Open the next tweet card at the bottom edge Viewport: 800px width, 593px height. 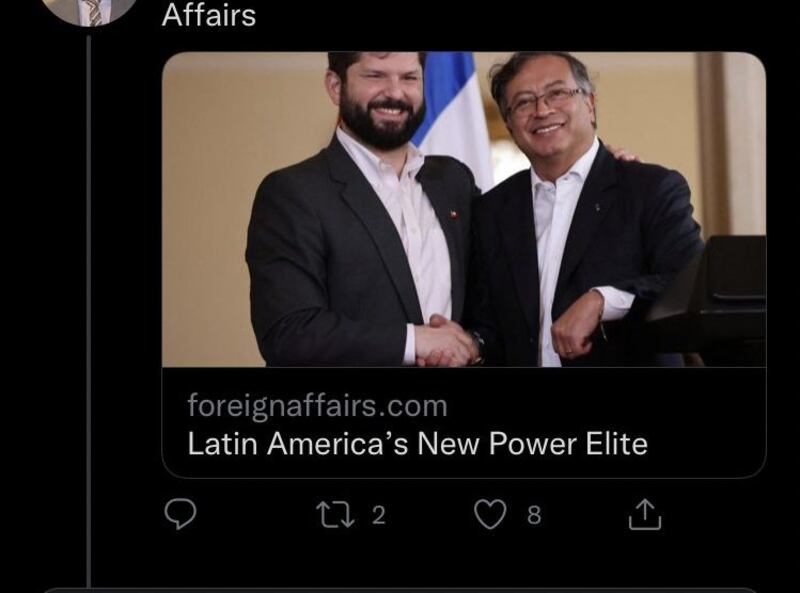click(x=400, y=590)
